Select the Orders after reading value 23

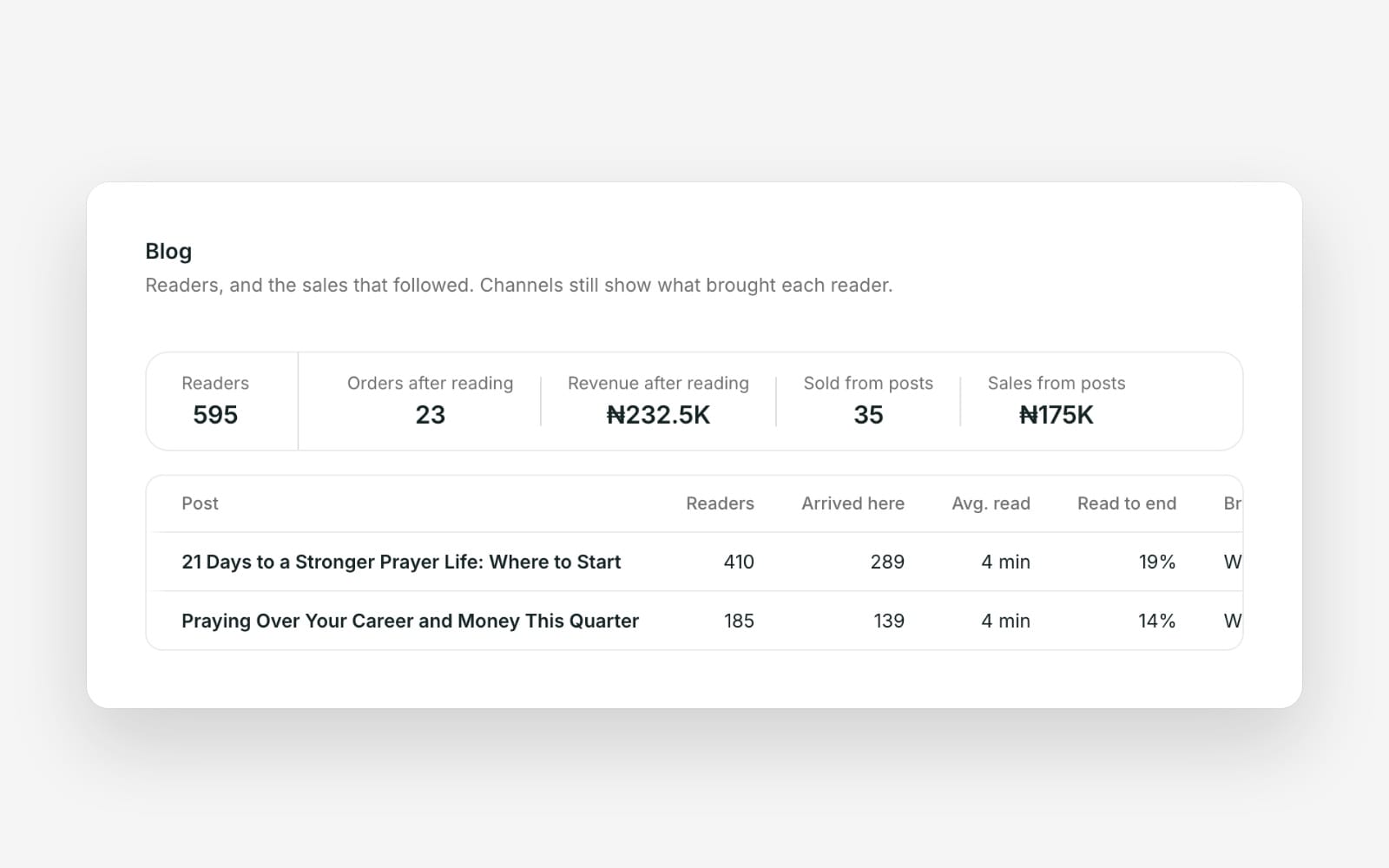pos(430,415)
